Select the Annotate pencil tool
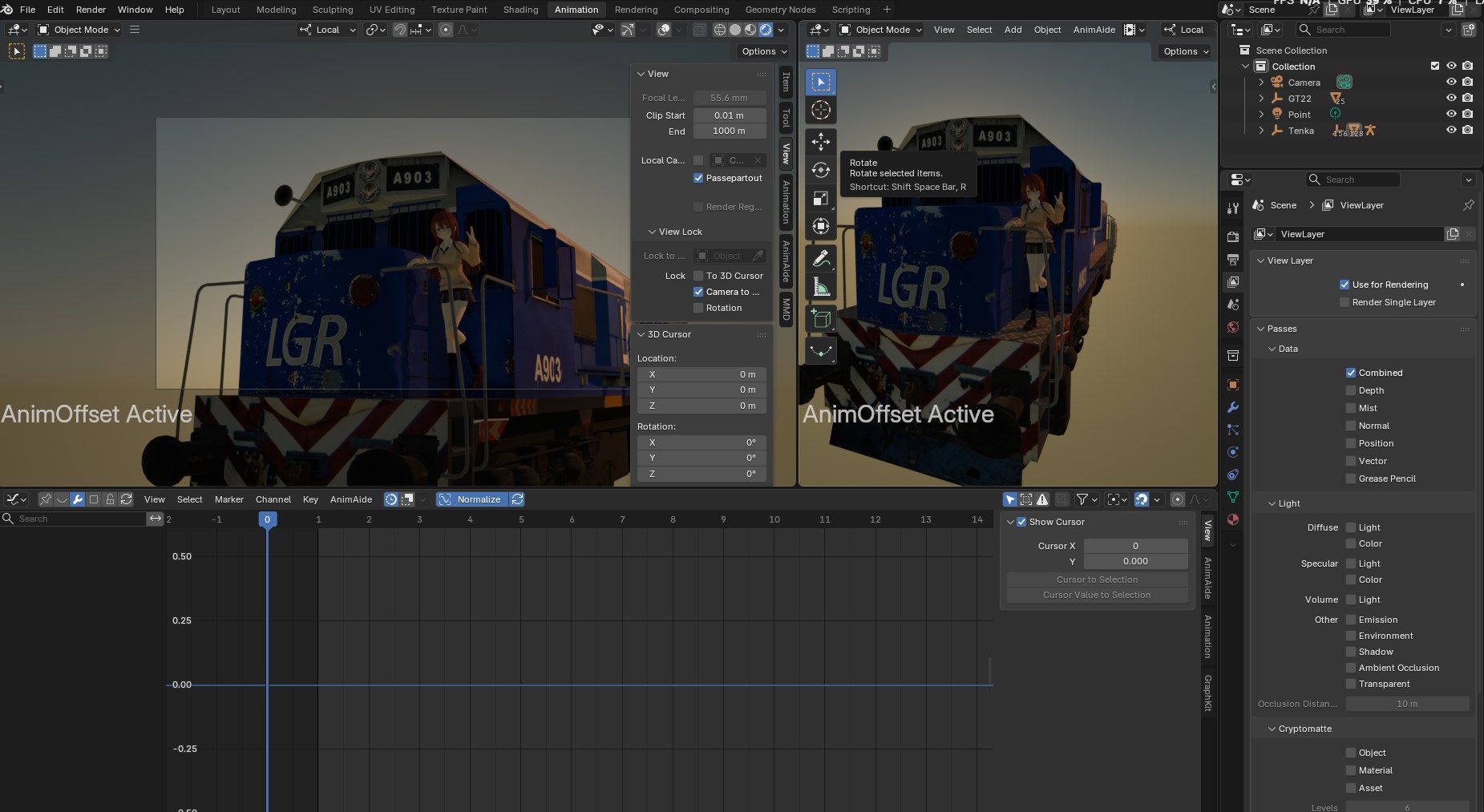 [820, 258]
